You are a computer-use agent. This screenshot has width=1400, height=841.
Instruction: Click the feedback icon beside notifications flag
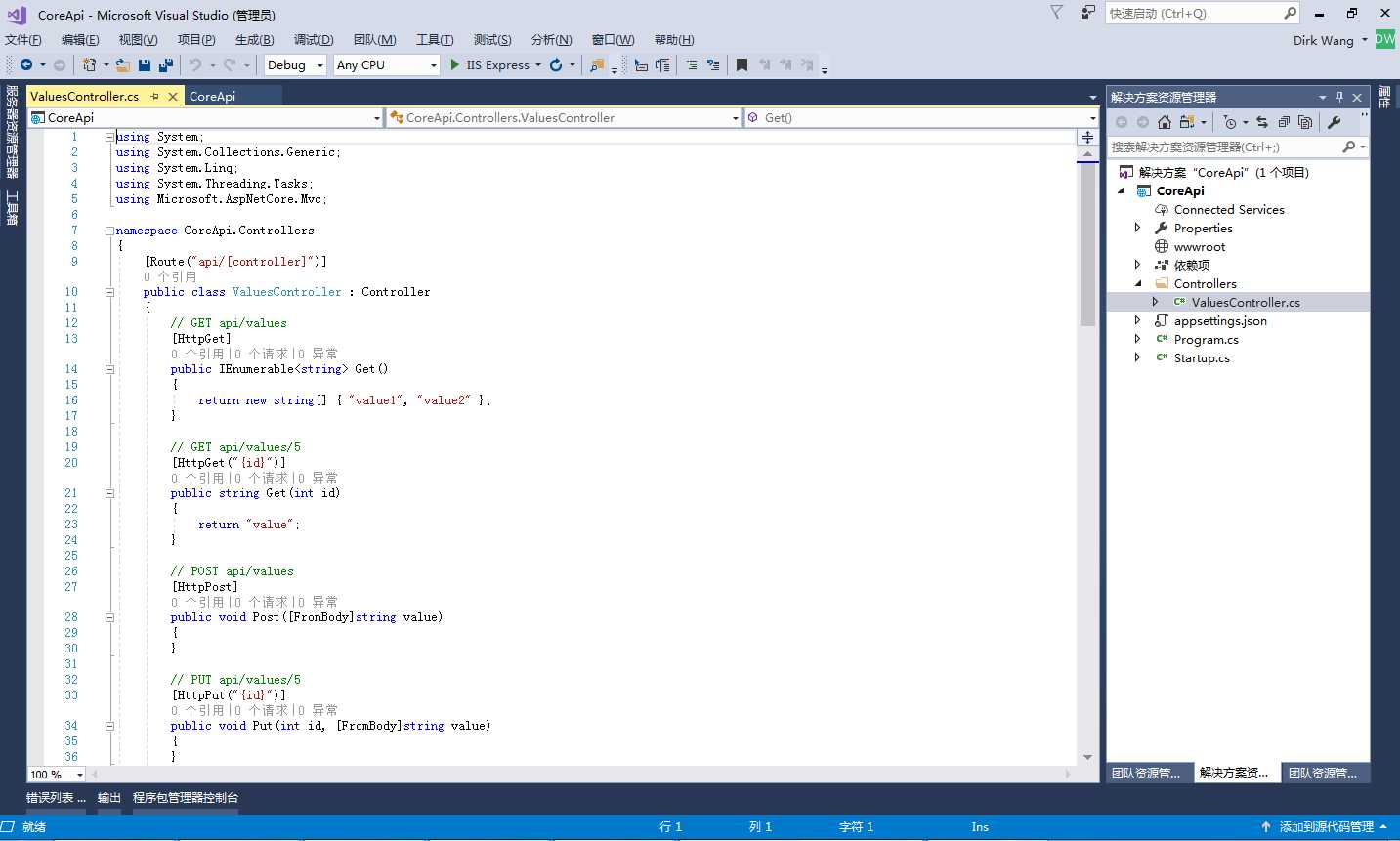pyautogui.click(x=1087, y=12)
